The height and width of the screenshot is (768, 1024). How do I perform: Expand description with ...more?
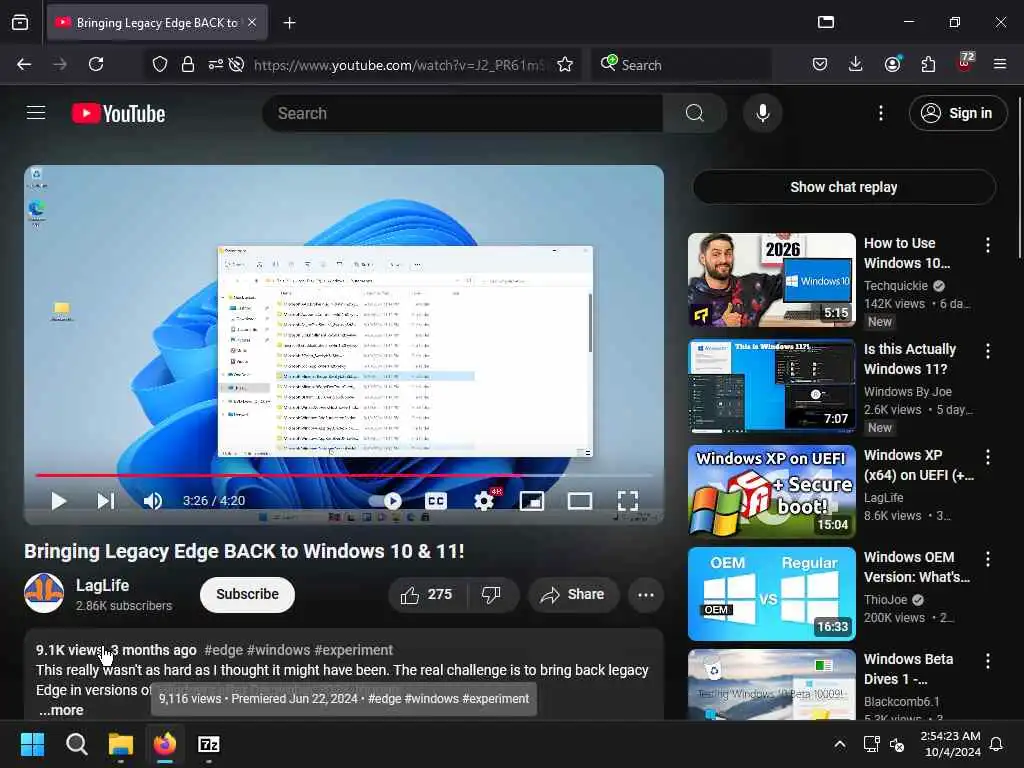tap(61, 710)
